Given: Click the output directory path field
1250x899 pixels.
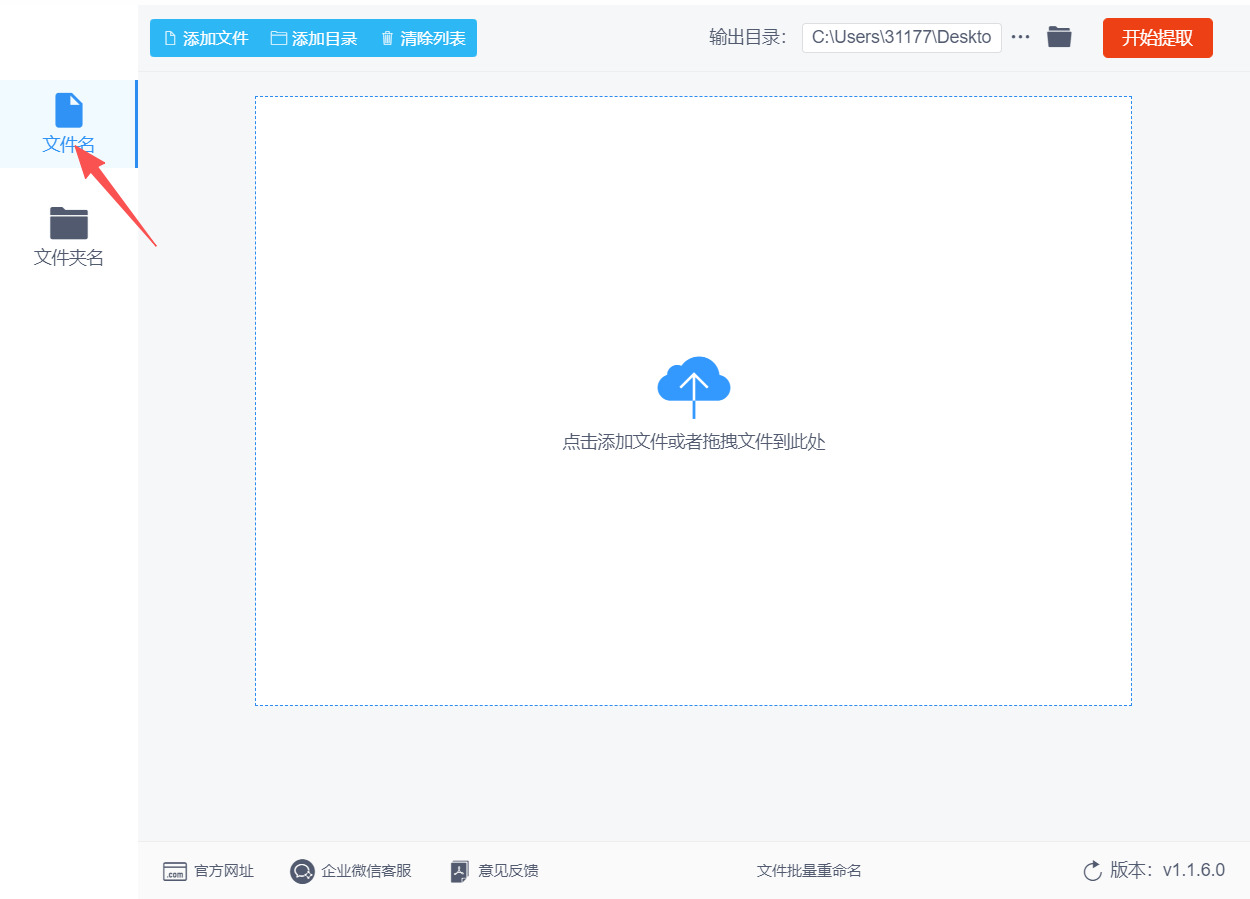Looking at the screenshot, I should click(x=901, y=37).
